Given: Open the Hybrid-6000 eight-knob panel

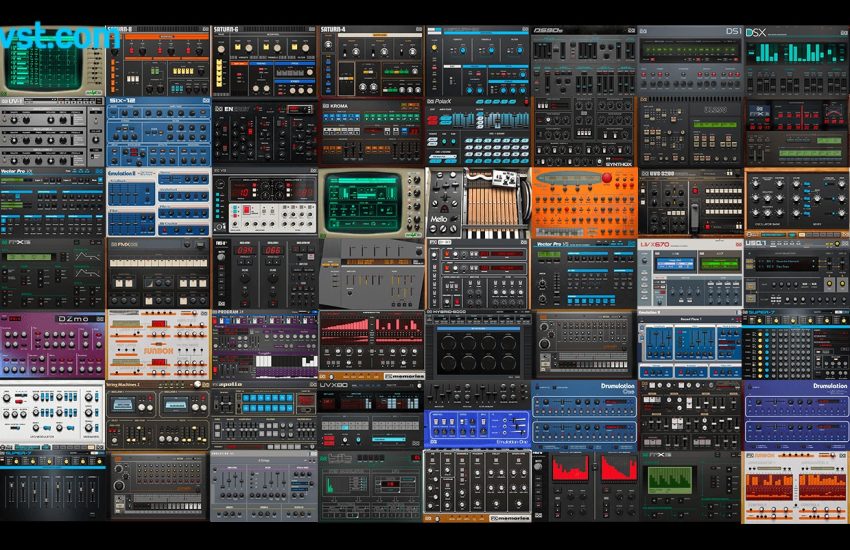Looking at the screenshot, I should pos(478,345).
